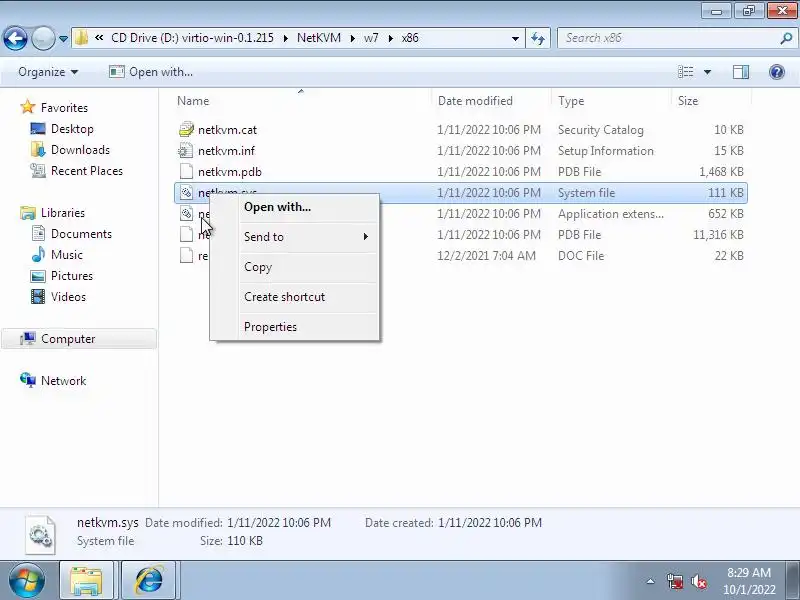Open recent pages dropdown next to Forward
The height and width of the screenshot is (600, 800).
(x=63, y=39)
